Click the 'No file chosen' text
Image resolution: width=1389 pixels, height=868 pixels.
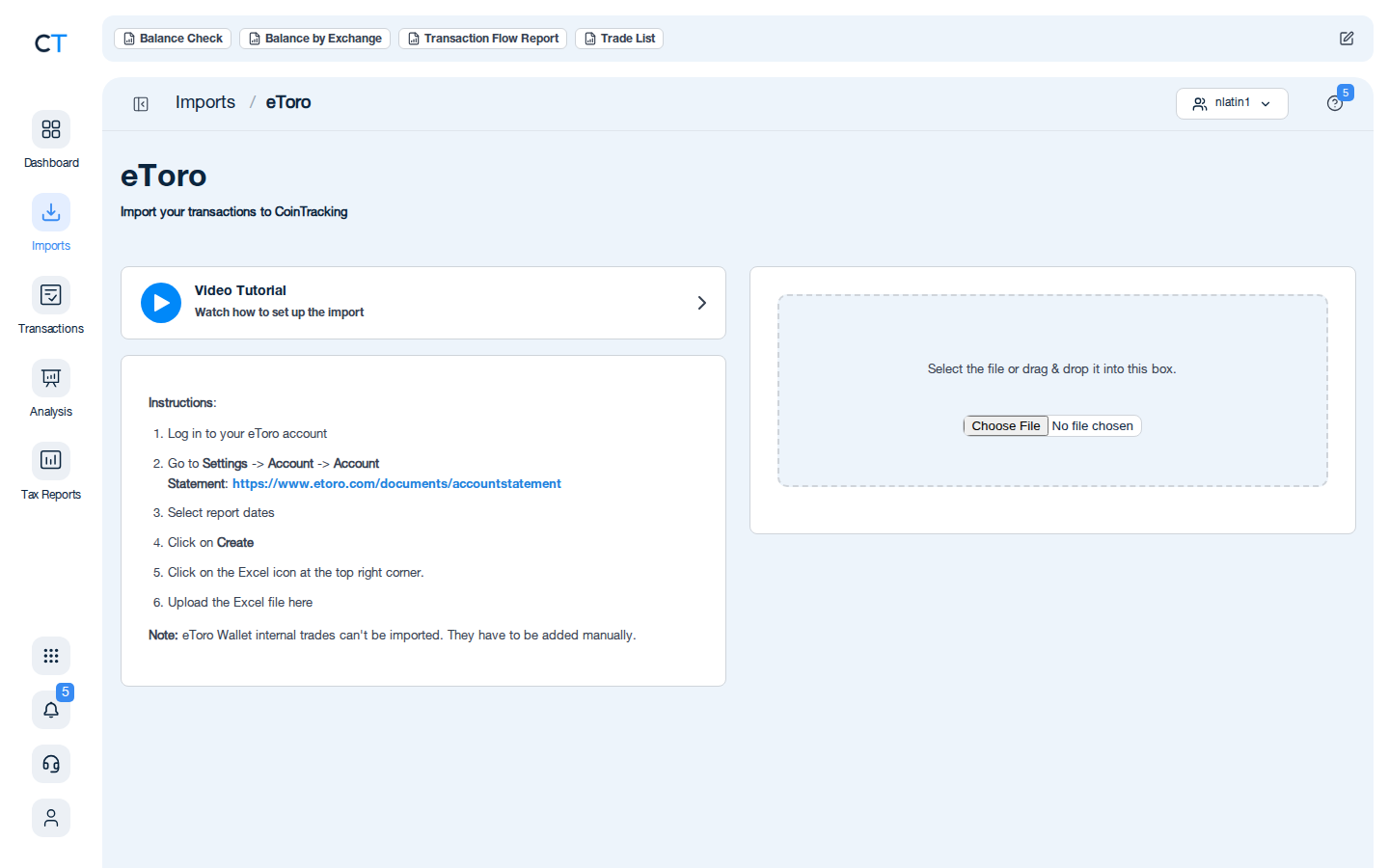point(1093,426)
